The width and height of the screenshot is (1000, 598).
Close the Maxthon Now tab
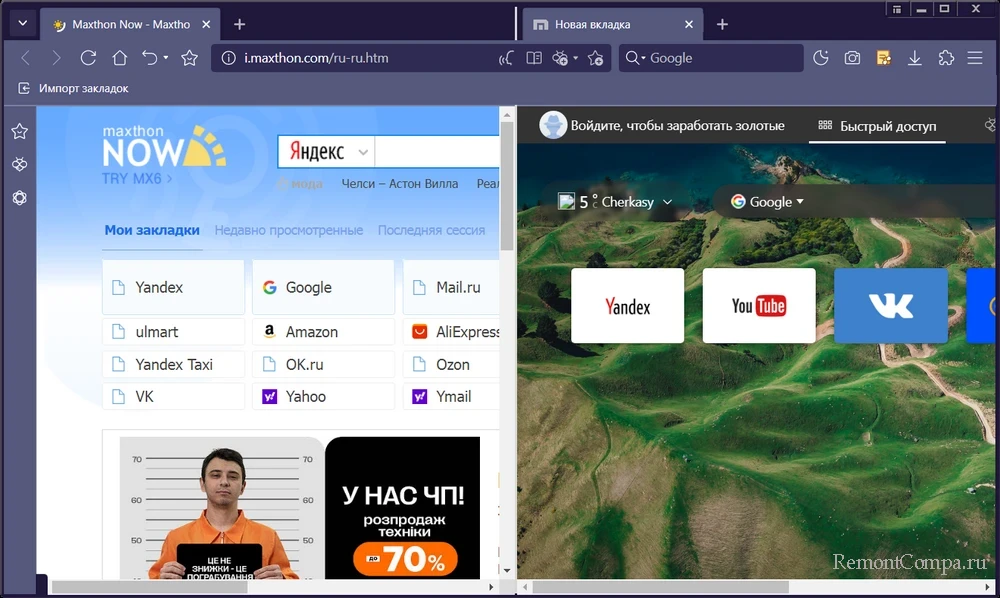(x=206, y=24)
